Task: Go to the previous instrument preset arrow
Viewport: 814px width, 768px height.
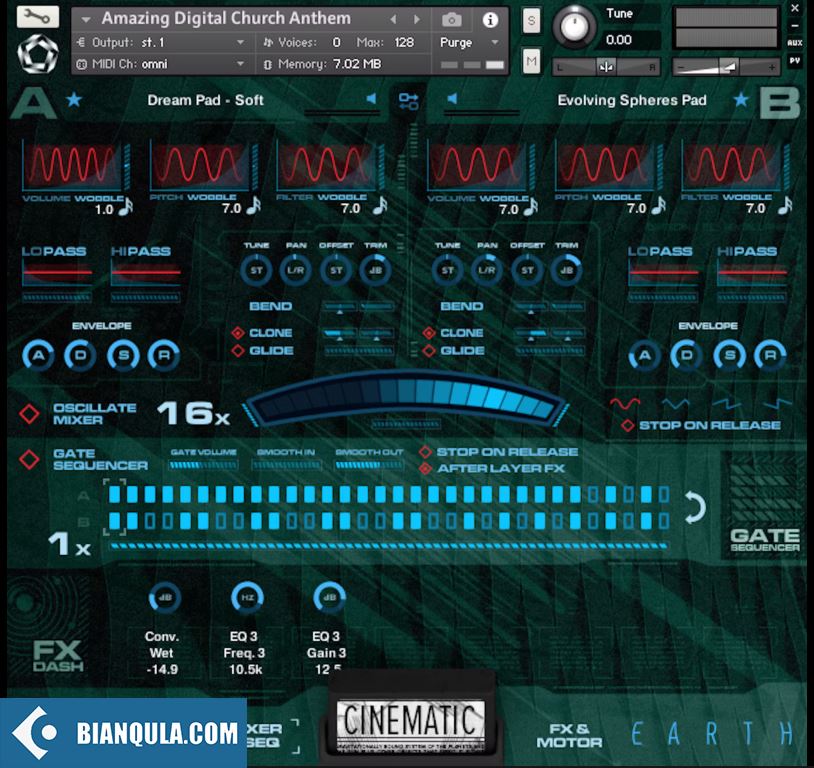Action: click(393, 20)
